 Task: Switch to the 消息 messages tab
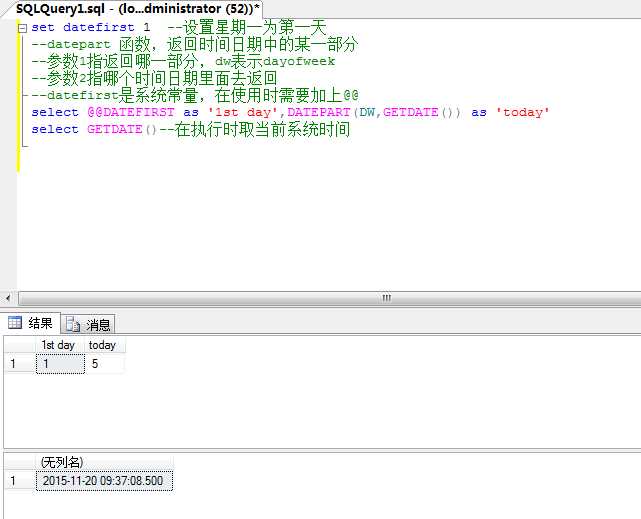[88, 324]
